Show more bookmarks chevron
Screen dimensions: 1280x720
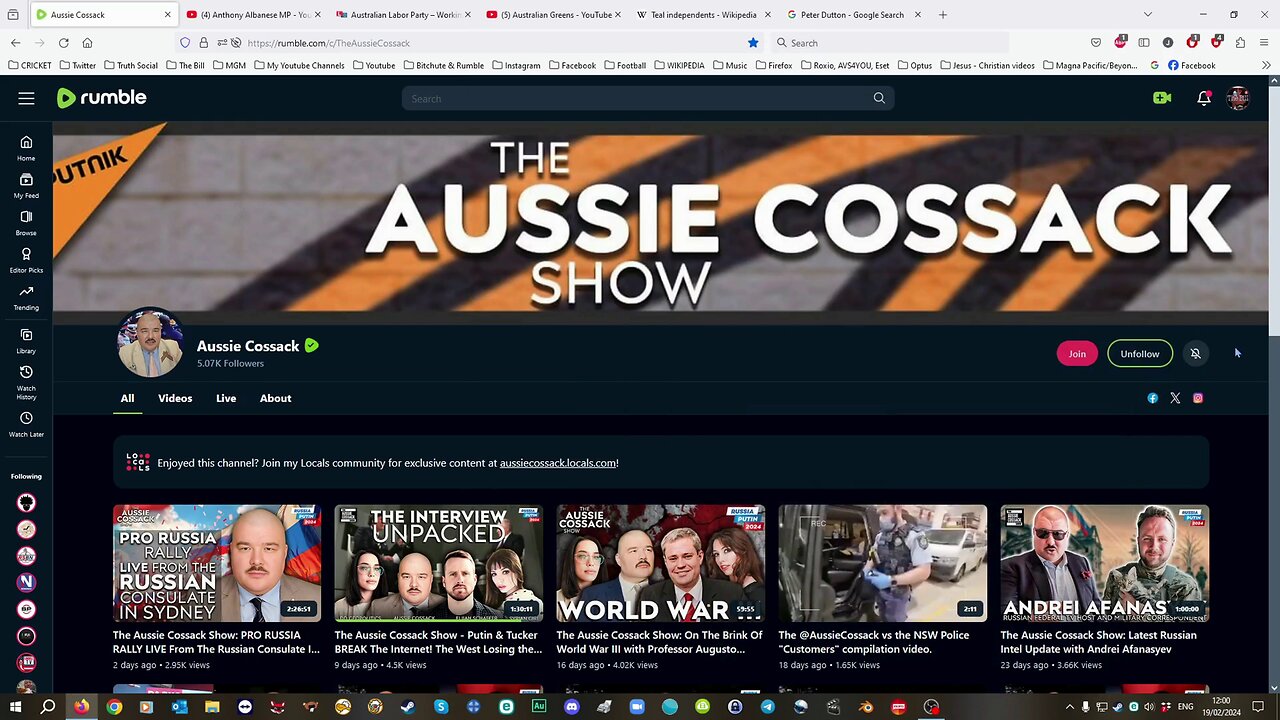tap(1266, 65)
